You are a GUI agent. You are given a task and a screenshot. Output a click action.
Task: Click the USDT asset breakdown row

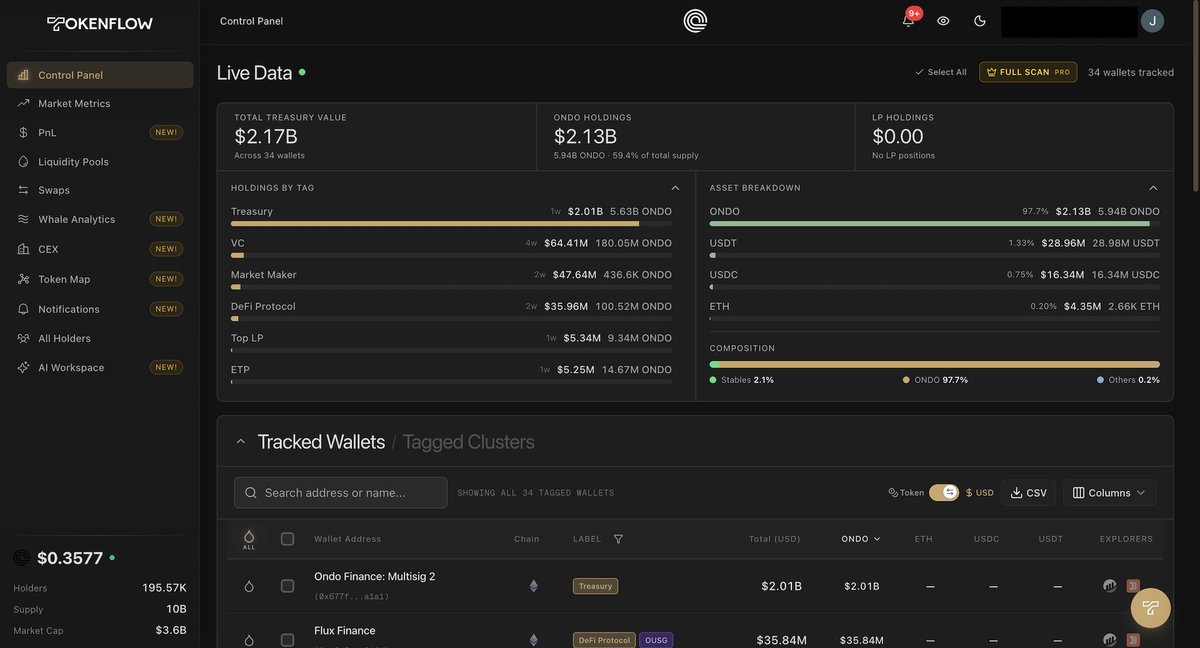pyautogui.click(x=935, y=247)
